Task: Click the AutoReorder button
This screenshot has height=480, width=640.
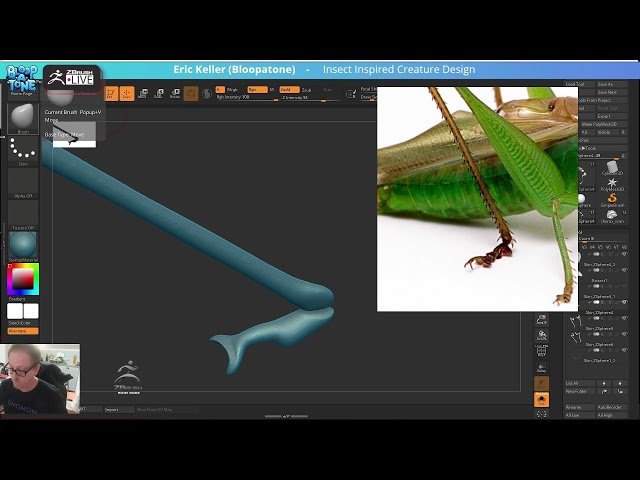Action: click(612, 407)
